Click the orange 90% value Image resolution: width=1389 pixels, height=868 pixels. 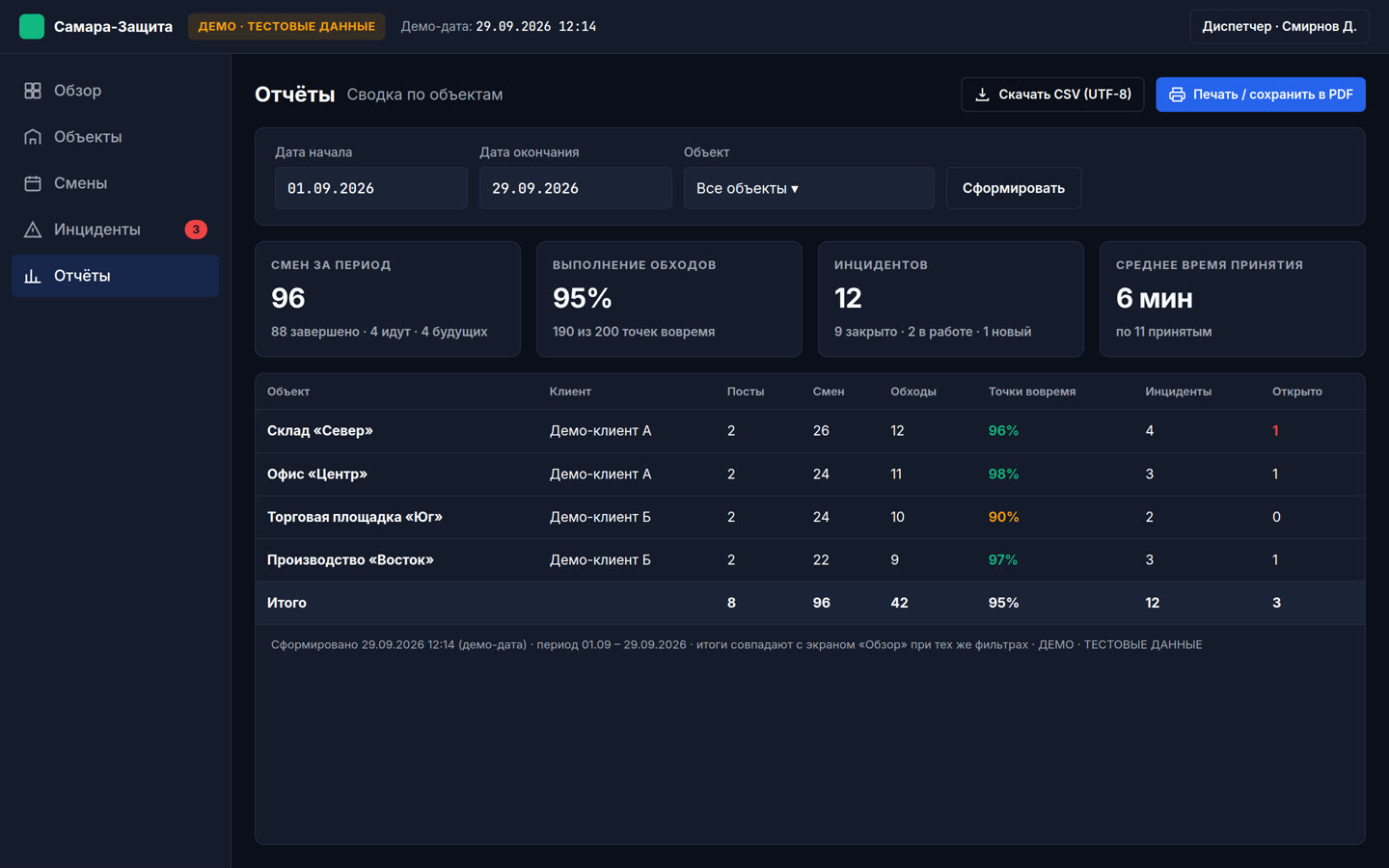pyautogui.click(x=1003, y=517)
